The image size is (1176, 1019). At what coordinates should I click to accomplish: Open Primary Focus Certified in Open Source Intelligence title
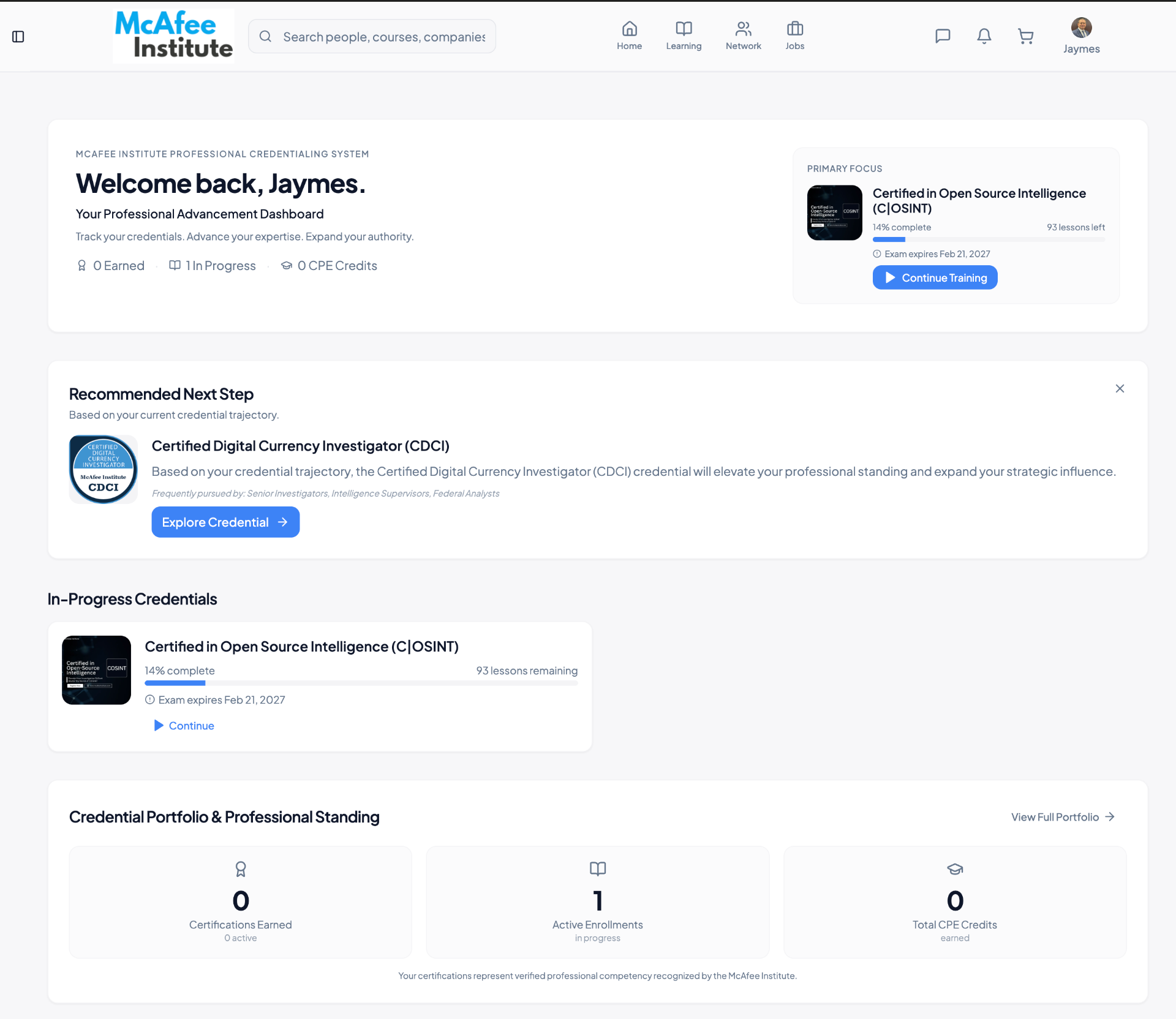tap(979, 201)
